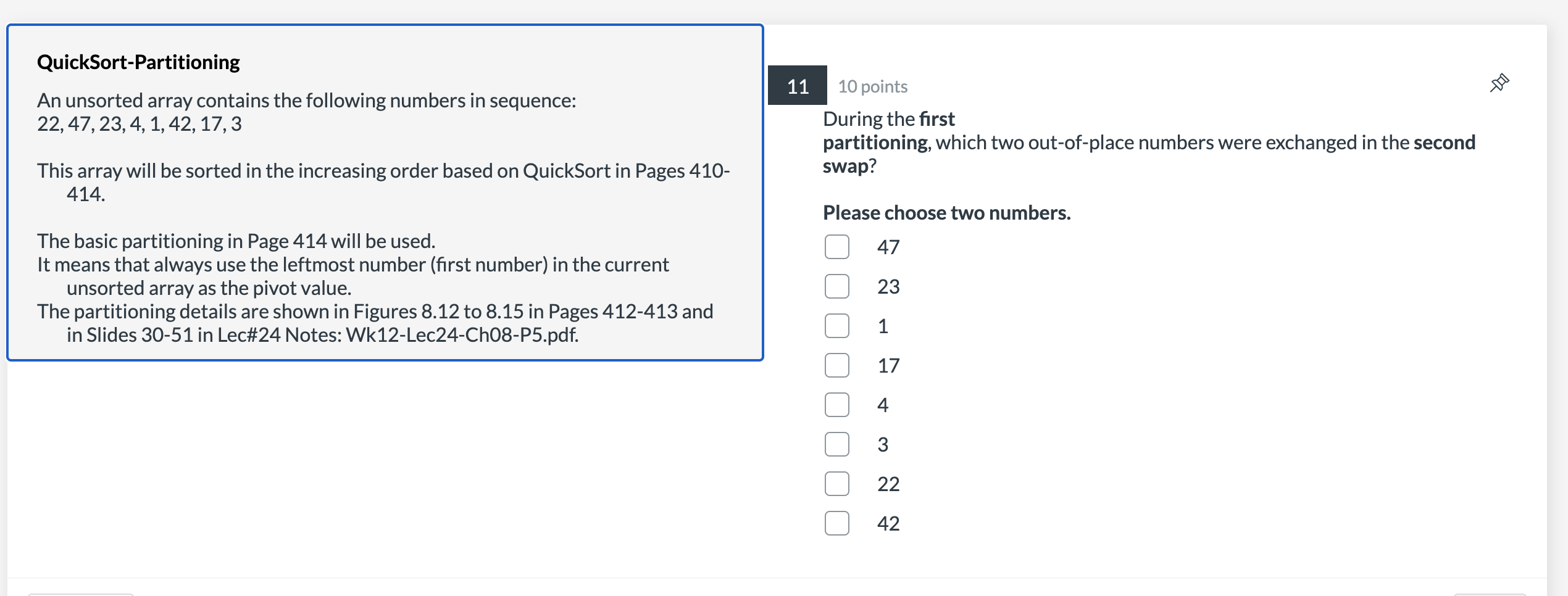
Task: Choose the checkbox next to 22
Action: [837, 484]
